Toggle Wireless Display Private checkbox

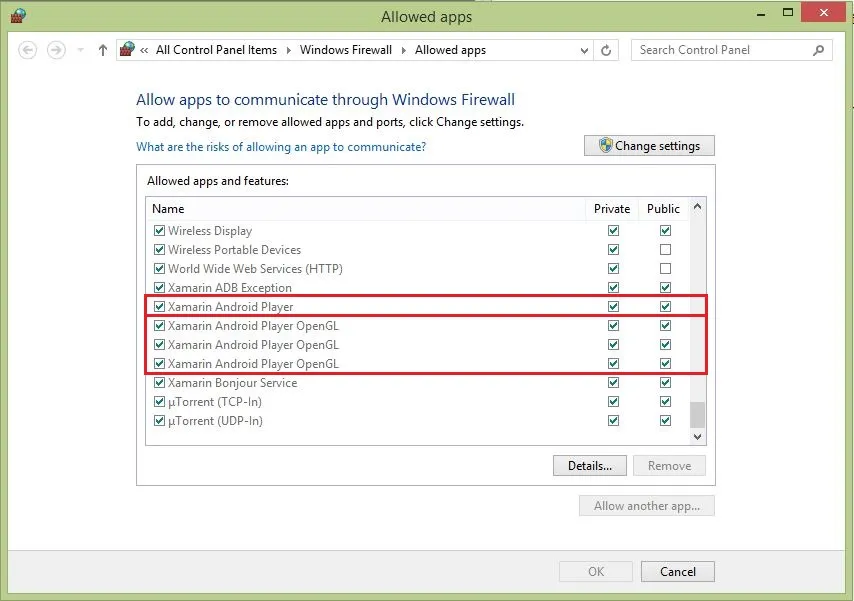point(613,230)
